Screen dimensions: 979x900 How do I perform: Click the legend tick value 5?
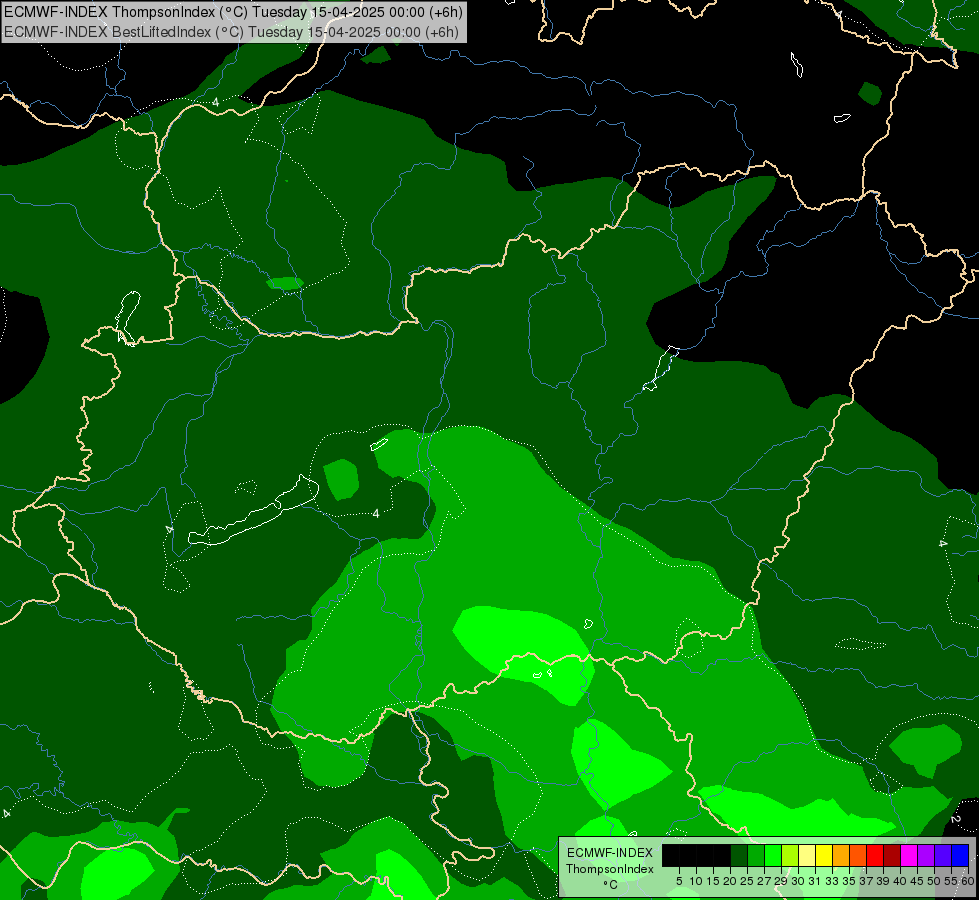[x=679, y=881]
